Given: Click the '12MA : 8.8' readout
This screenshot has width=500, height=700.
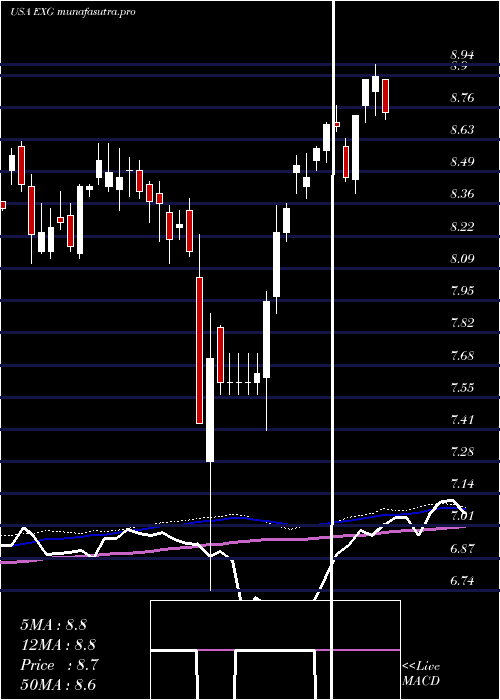Looking at the screenshot, I should tap(58, 645).
